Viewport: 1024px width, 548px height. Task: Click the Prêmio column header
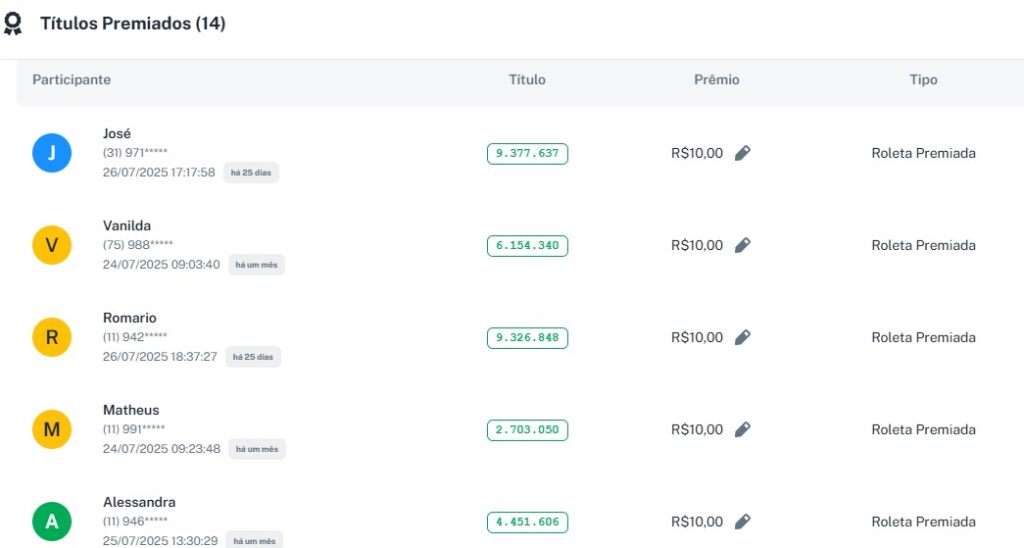[716, 80]
